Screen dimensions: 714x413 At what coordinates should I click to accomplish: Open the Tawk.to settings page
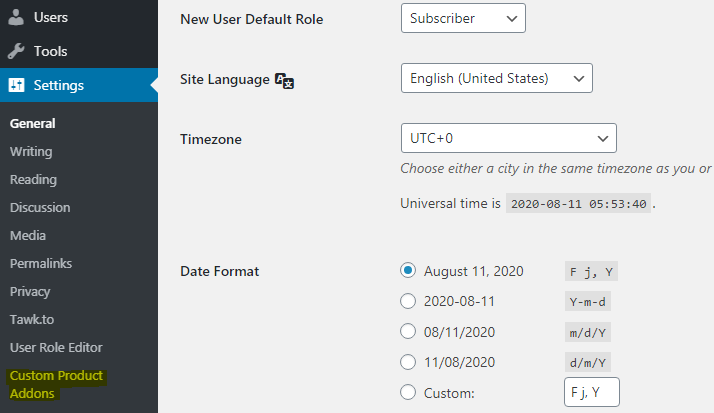point(33,320)
